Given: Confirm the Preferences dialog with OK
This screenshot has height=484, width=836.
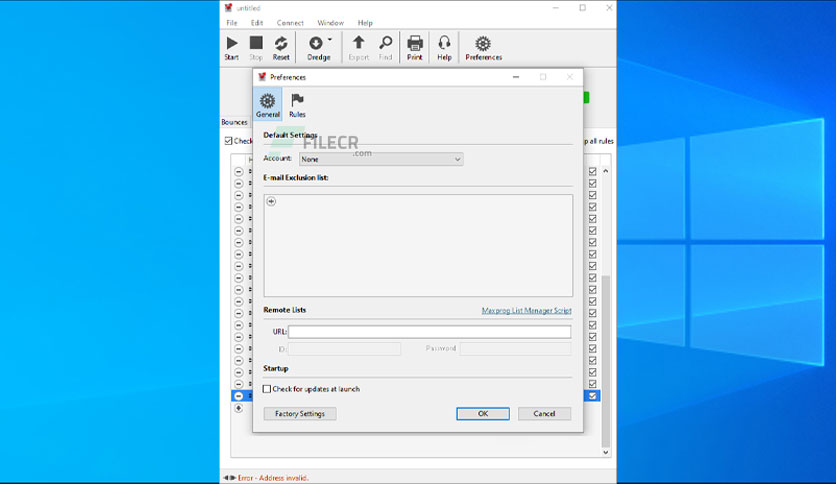Looking at the screenshot, I should point(483,414).
